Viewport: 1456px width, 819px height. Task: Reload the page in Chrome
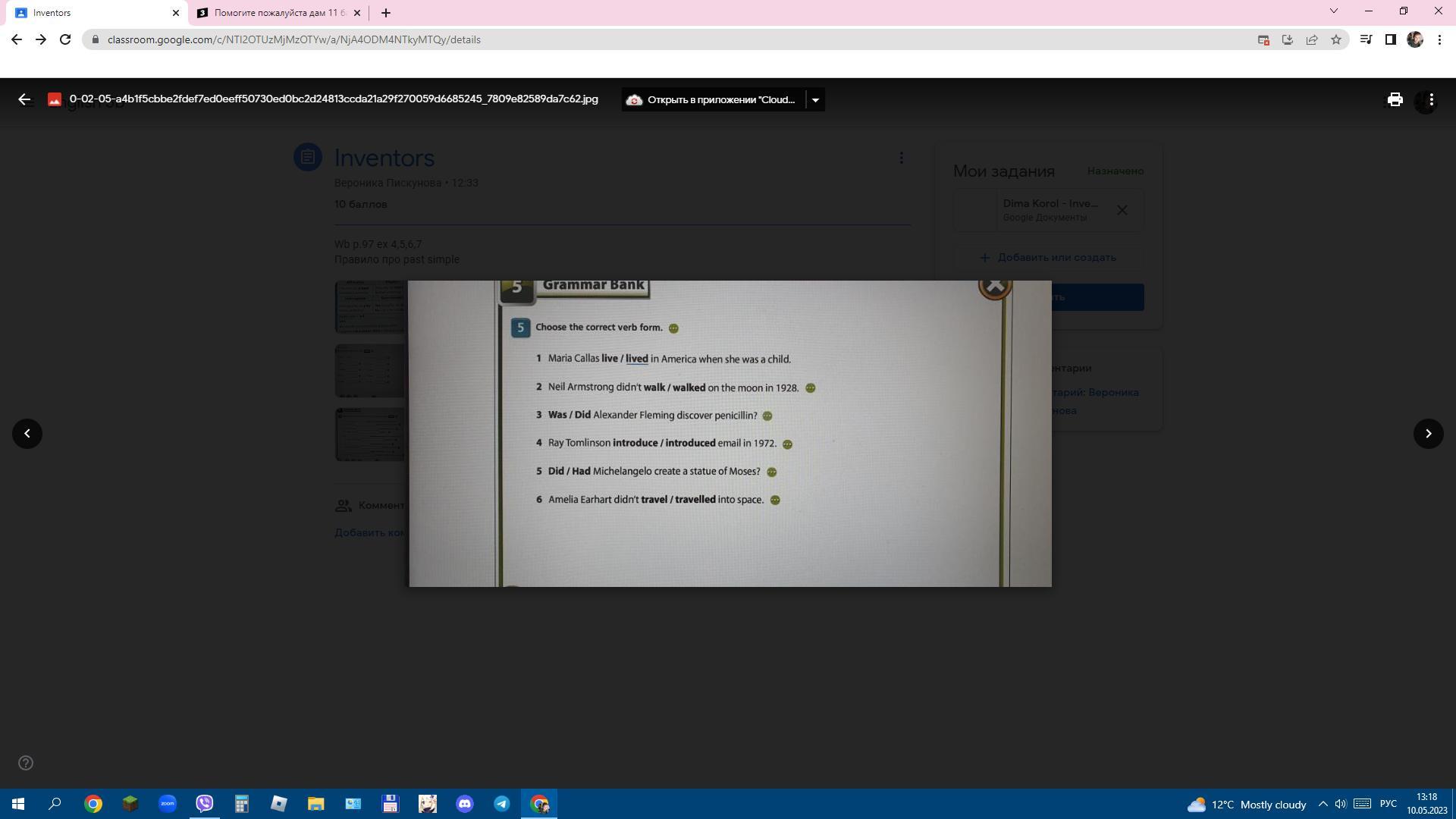[65, 39]
